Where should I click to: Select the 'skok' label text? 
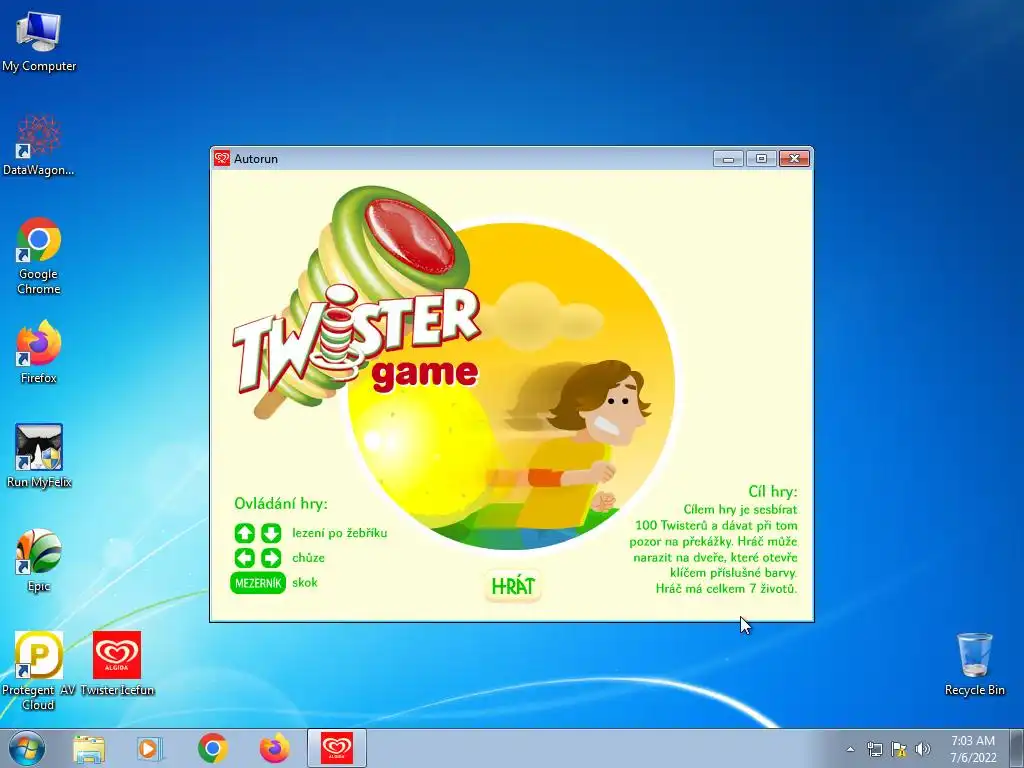click(304, 583)
